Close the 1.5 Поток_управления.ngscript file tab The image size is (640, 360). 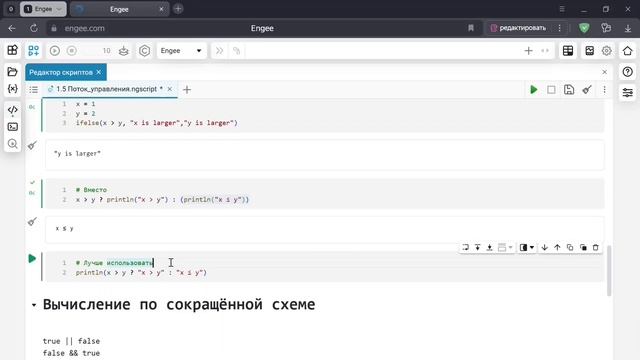170,89
